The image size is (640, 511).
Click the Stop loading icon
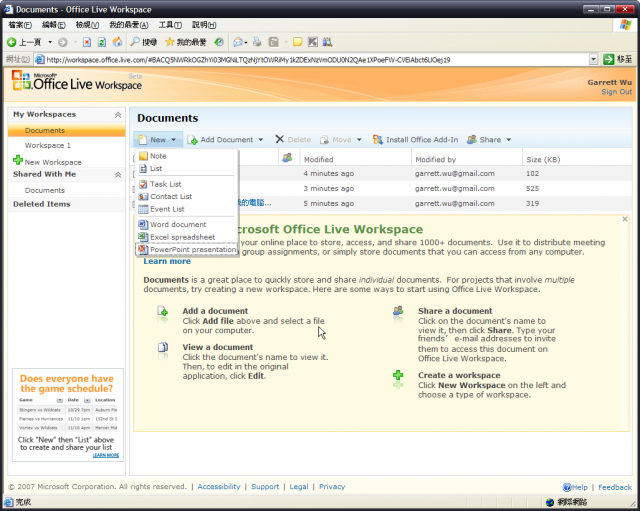[87, 42]
